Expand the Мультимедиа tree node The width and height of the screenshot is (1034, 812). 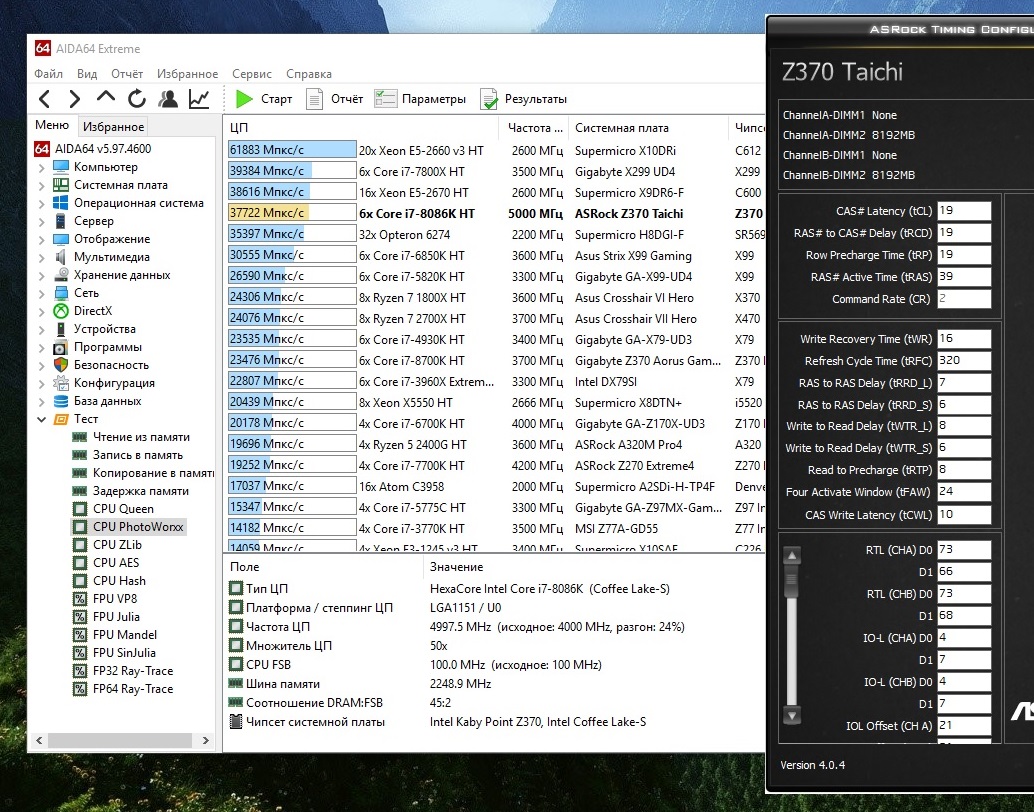[42, 257]
